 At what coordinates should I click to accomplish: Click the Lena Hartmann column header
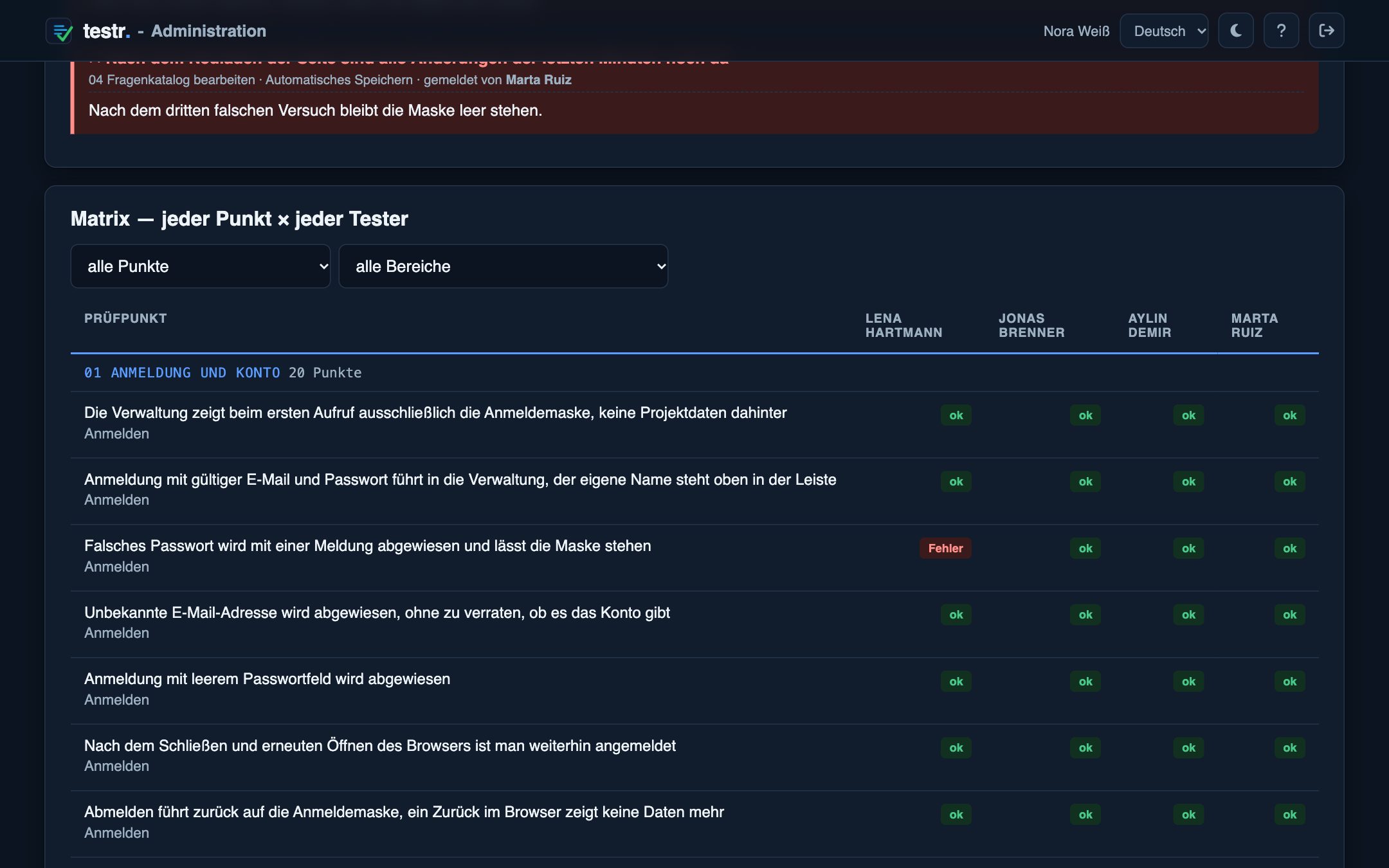[903, 325]
